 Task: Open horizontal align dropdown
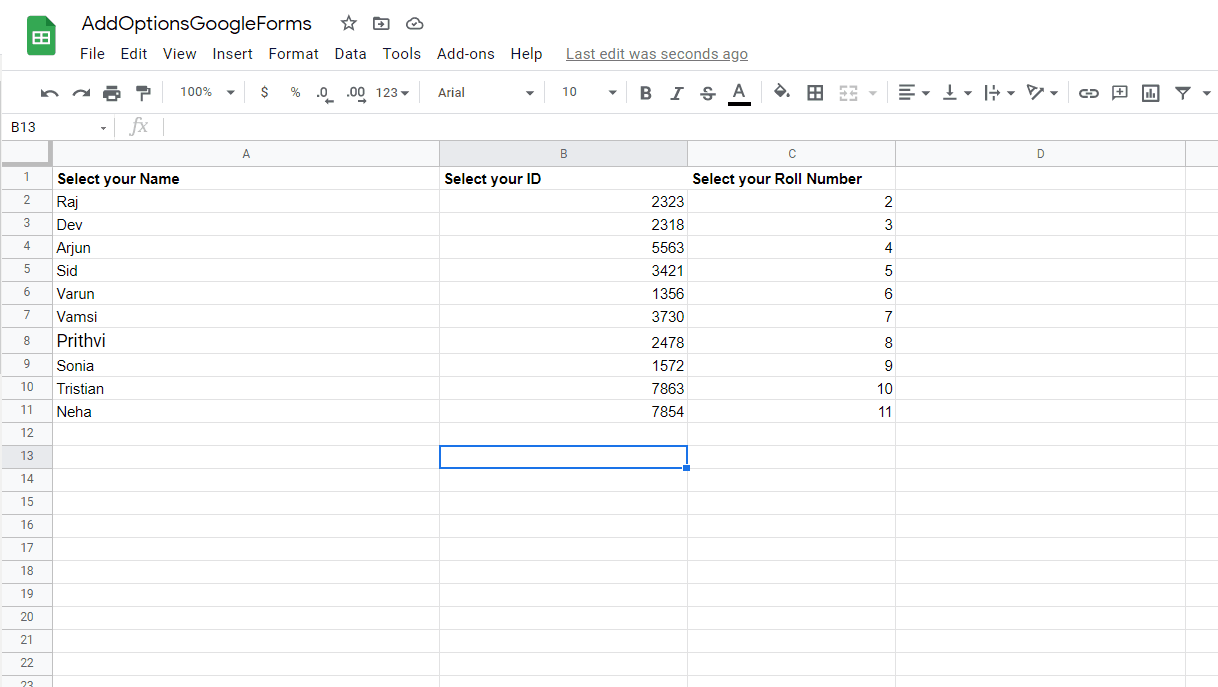(x=914, y=93)
